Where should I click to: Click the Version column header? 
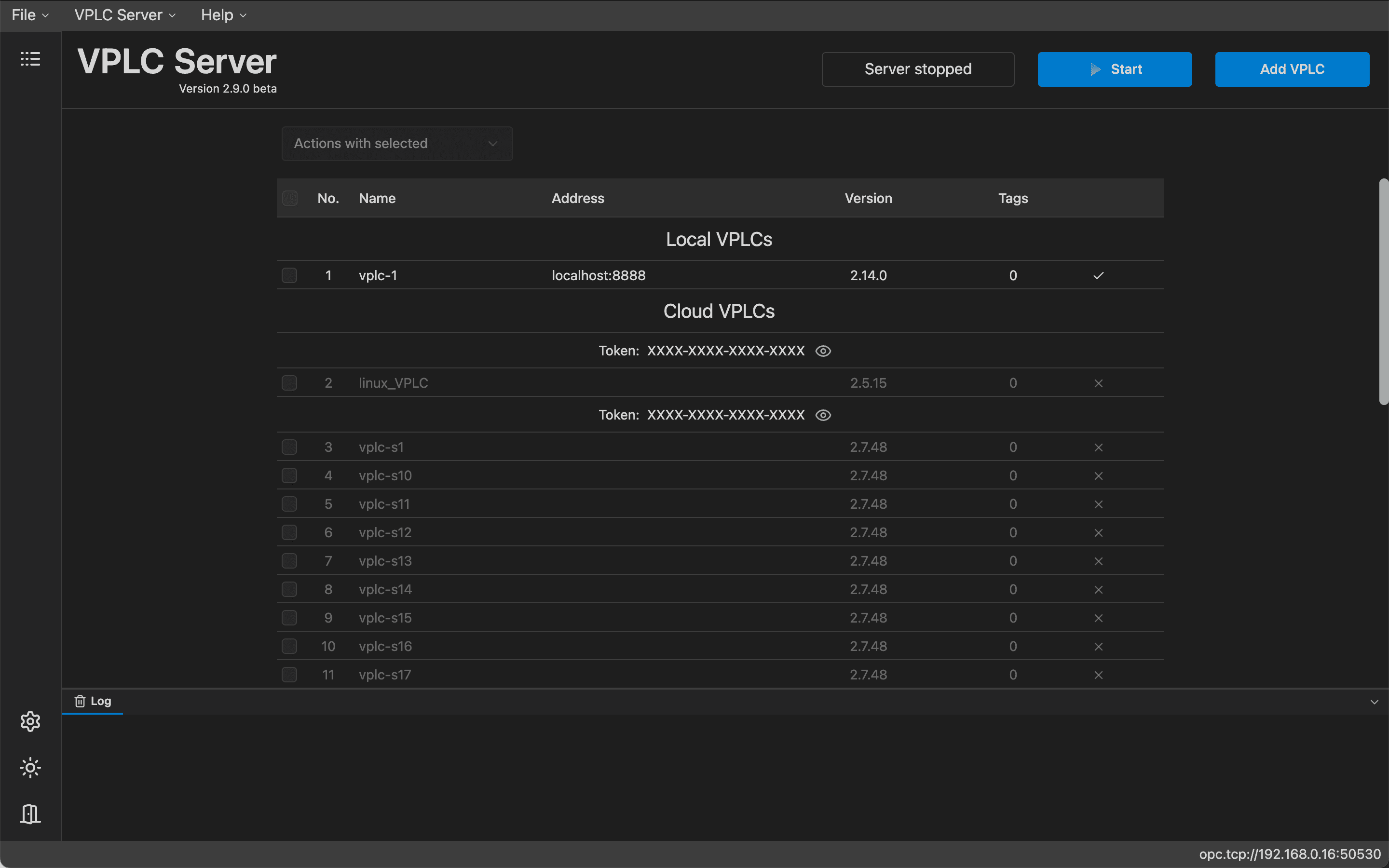[869, 198]
